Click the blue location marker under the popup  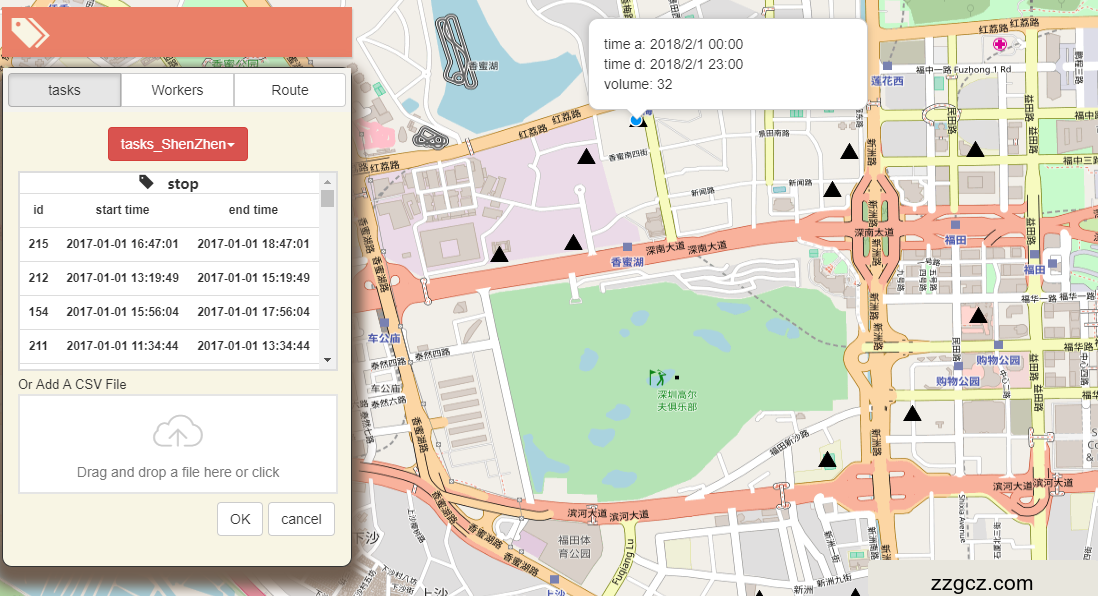(635, 120)
